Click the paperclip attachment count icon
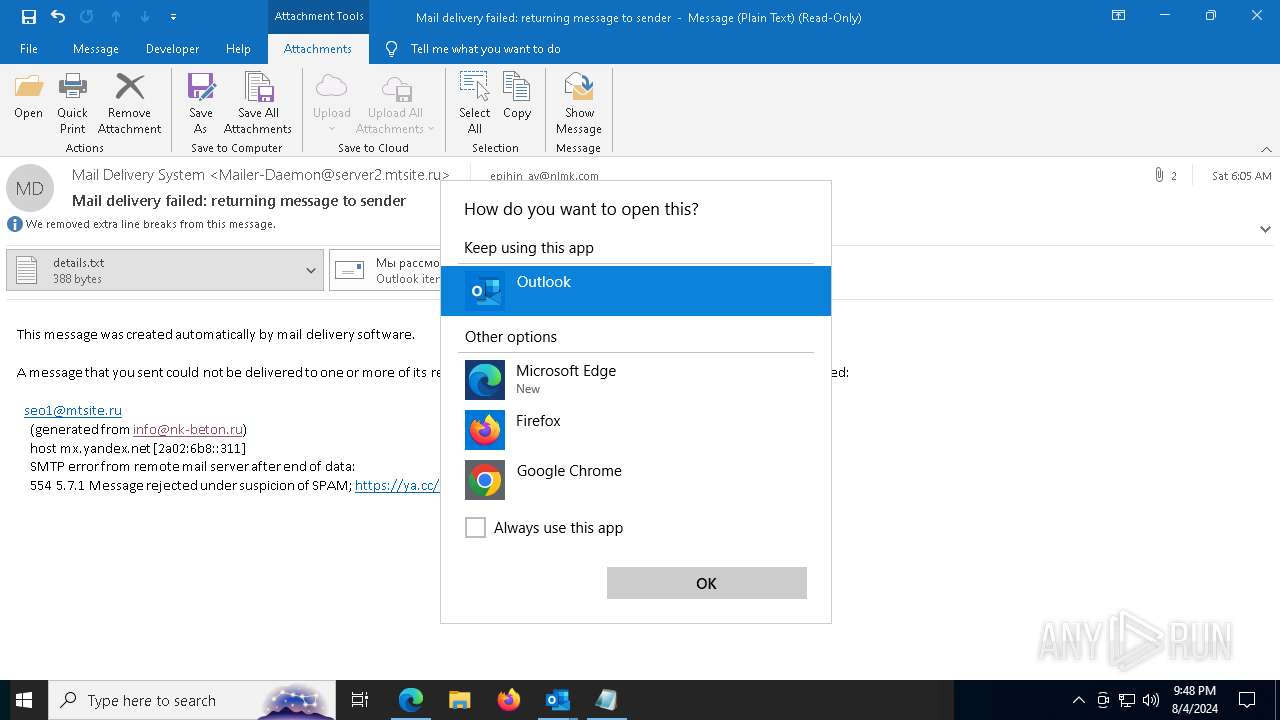 [x=1159, y=175]
